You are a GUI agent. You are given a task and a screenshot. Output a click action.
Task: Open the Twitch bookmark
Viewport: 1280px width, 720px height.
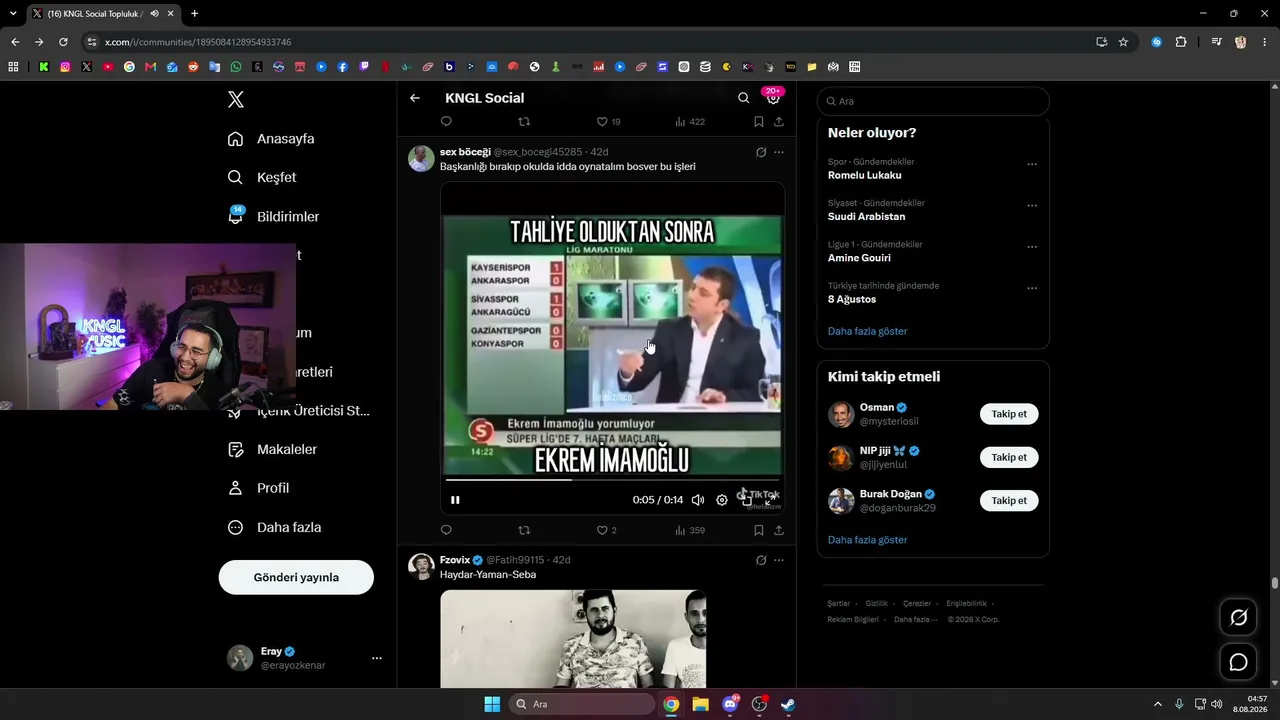[x=364, y=67]
